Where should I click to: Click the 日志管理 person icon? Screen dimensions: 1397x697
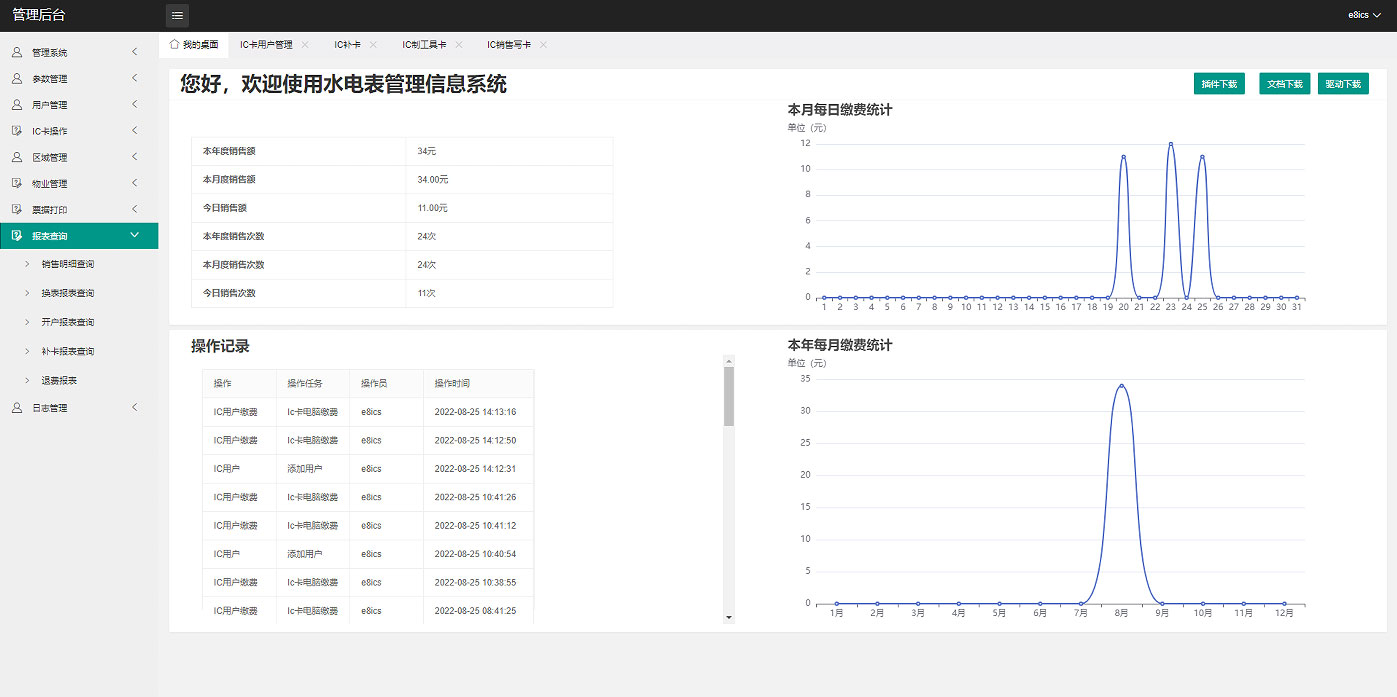coord(16,408)
